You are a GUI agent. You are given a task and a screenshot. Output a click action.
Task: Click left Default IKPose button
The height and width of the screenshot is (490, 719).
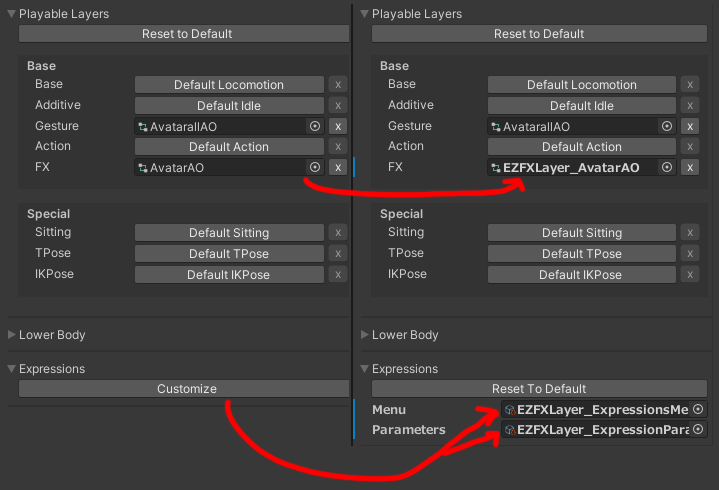[x=229, y=275]
